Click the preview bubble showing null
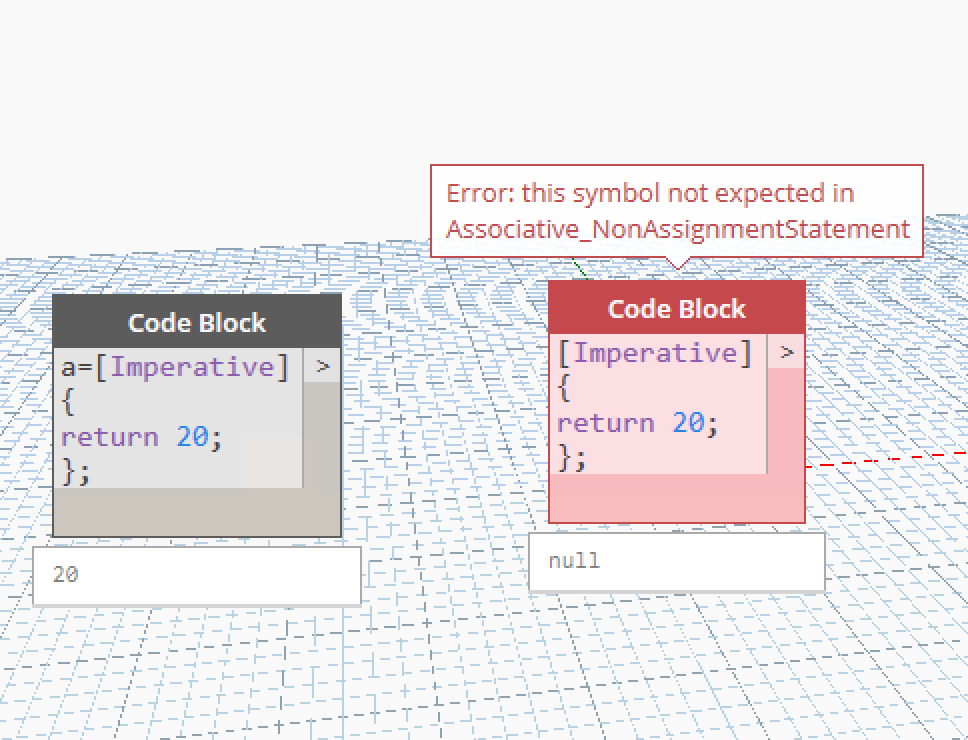Image resolution: width=968 pixels, height=740 pixels. (676, 561)
